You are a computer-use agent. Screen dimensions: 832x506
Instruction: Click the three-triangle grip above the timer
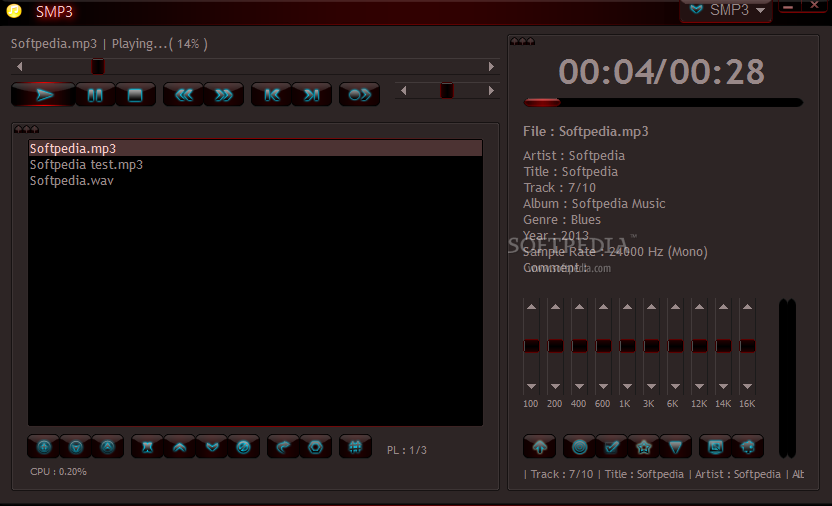pos(522,41)
